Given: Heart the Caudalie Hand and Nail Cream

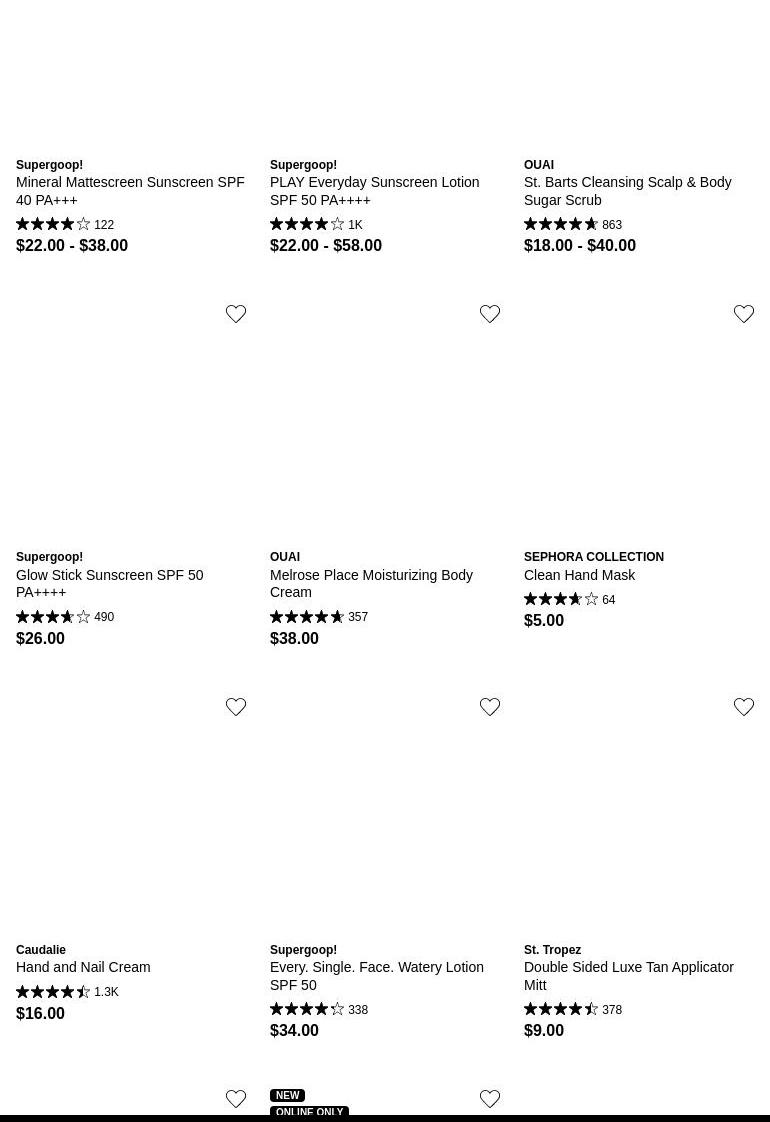Looking at the screenshot, I should coord(236,707).
